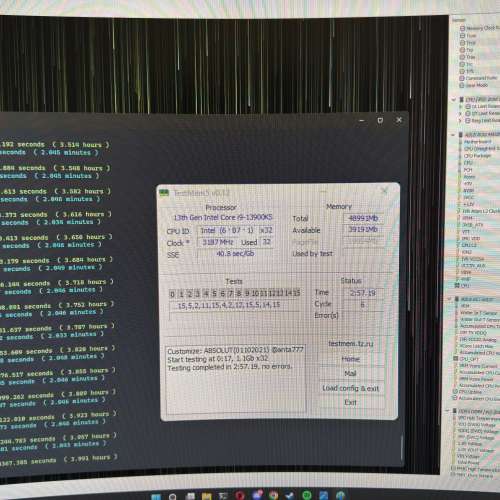Click the Clock value 3187 MHz
The image size is (500, 500).
click(x=218, y=242)
